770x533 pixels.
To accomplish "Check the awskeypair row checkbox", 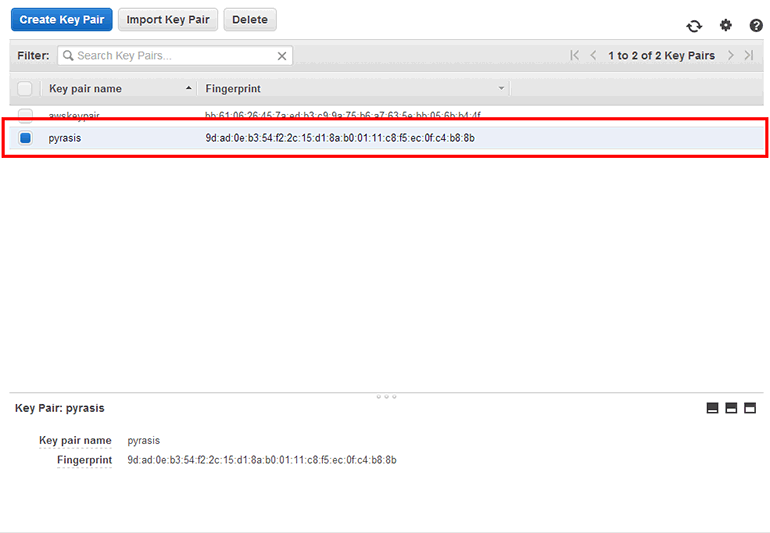I will 25,116.
